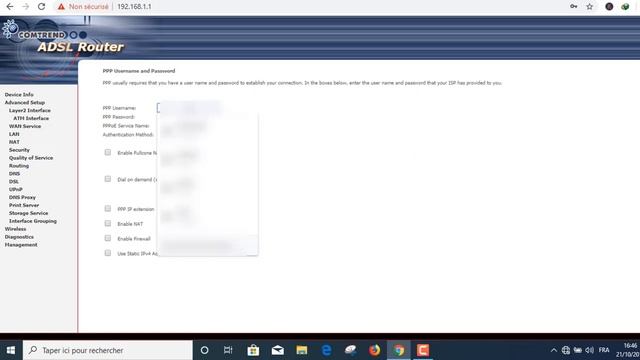Bookmark this page with the star
This screenshot has width=640, height=360.
(589, 7)
